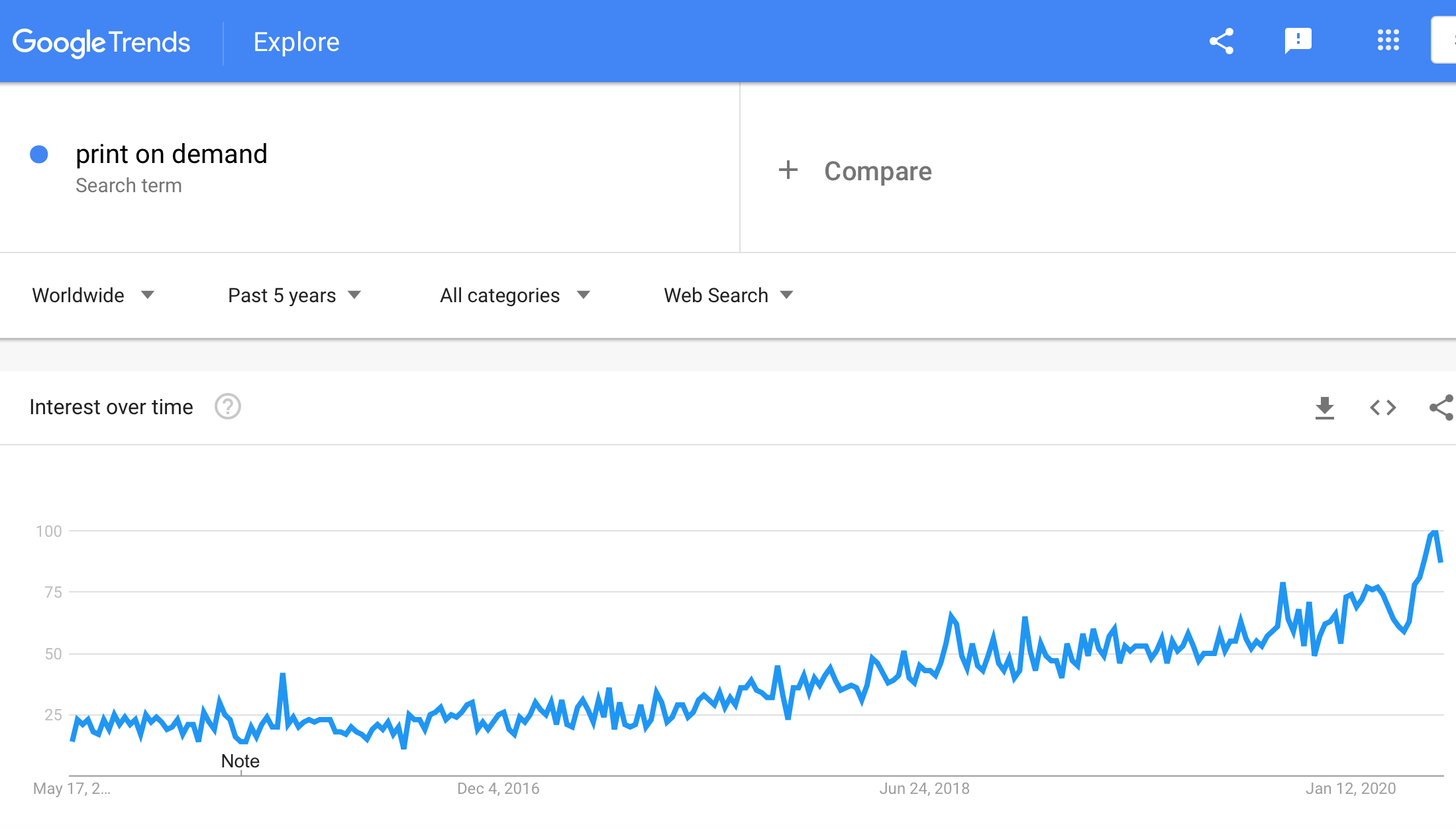This screenshot has width=1456, height=829.
Task: Open the send feedback icon
Action: (1298, 41)
